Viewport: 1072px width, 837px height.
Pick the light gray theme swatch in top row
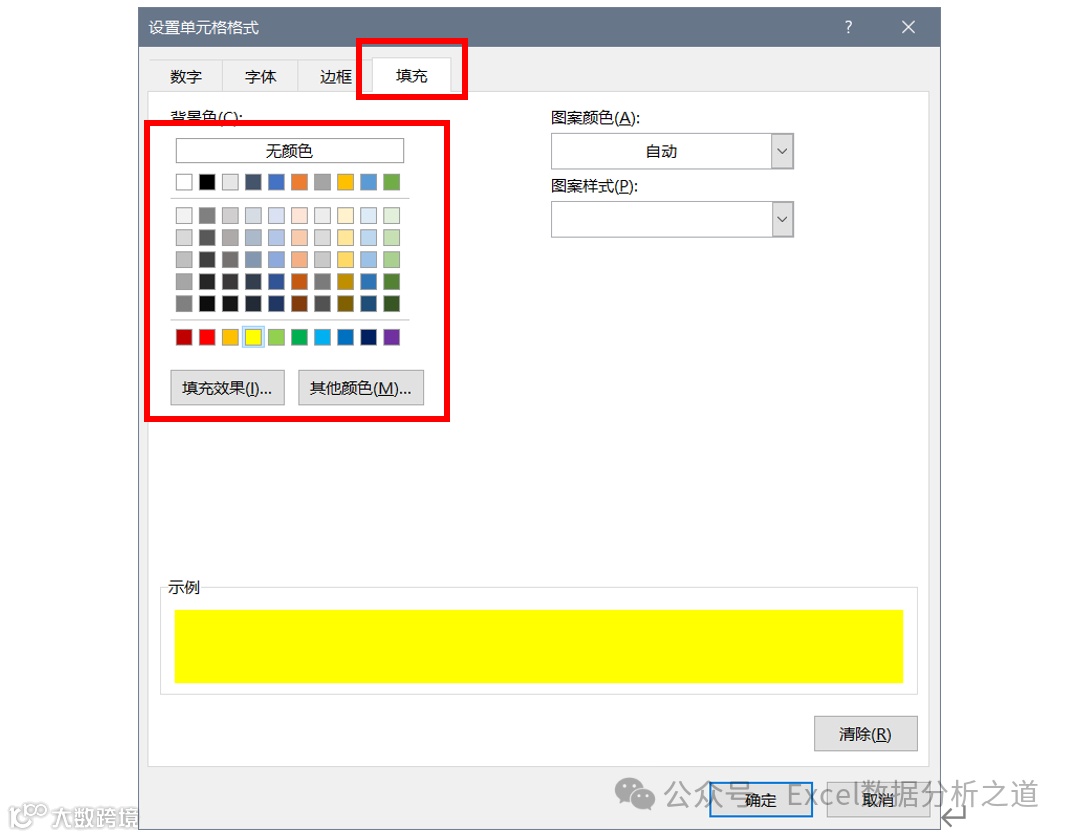(x=230, y=182)
